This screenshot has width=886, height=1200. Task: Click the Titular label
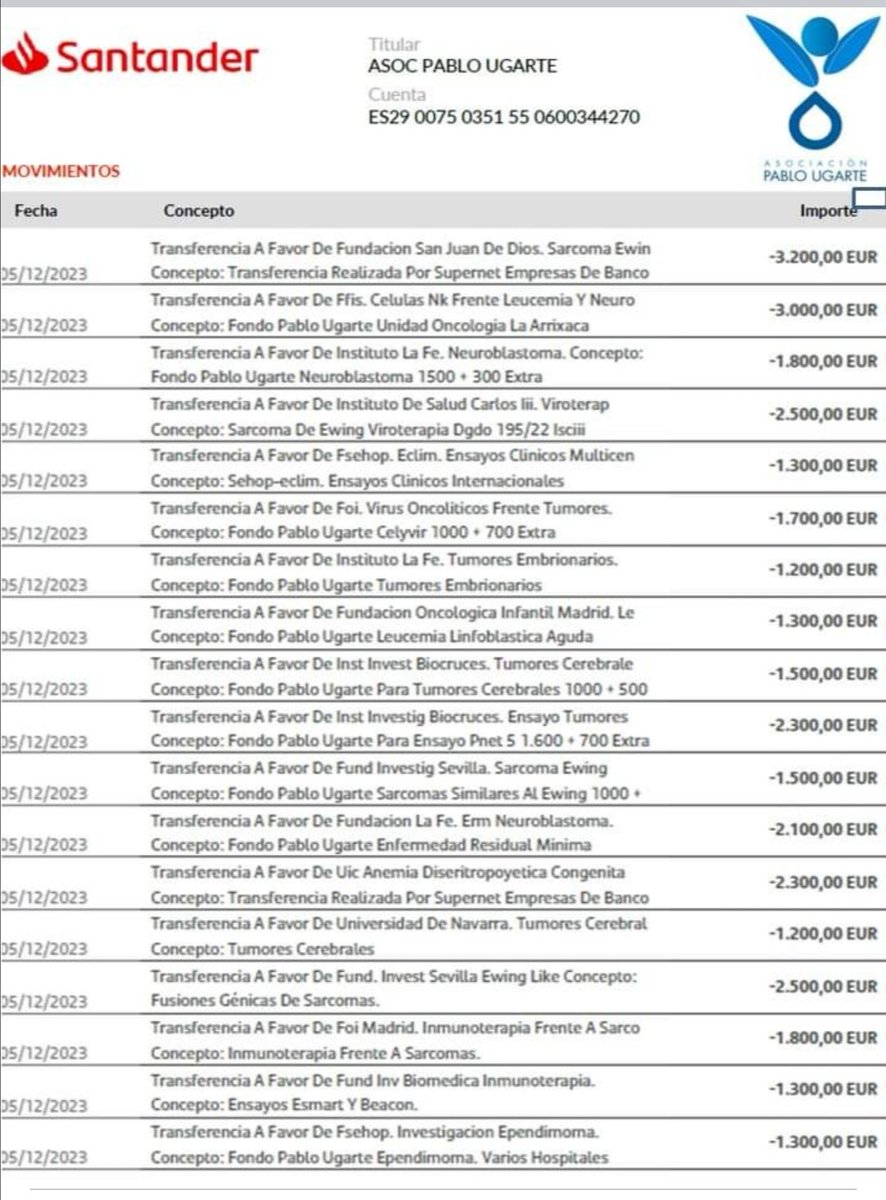pos(394,44)
